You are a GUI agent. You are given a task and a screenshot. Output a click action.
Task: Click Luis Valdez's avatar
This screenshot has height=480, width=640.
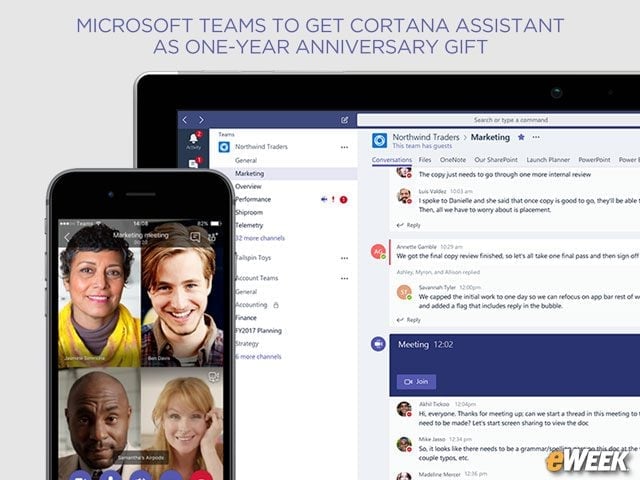tap(404, 196)
